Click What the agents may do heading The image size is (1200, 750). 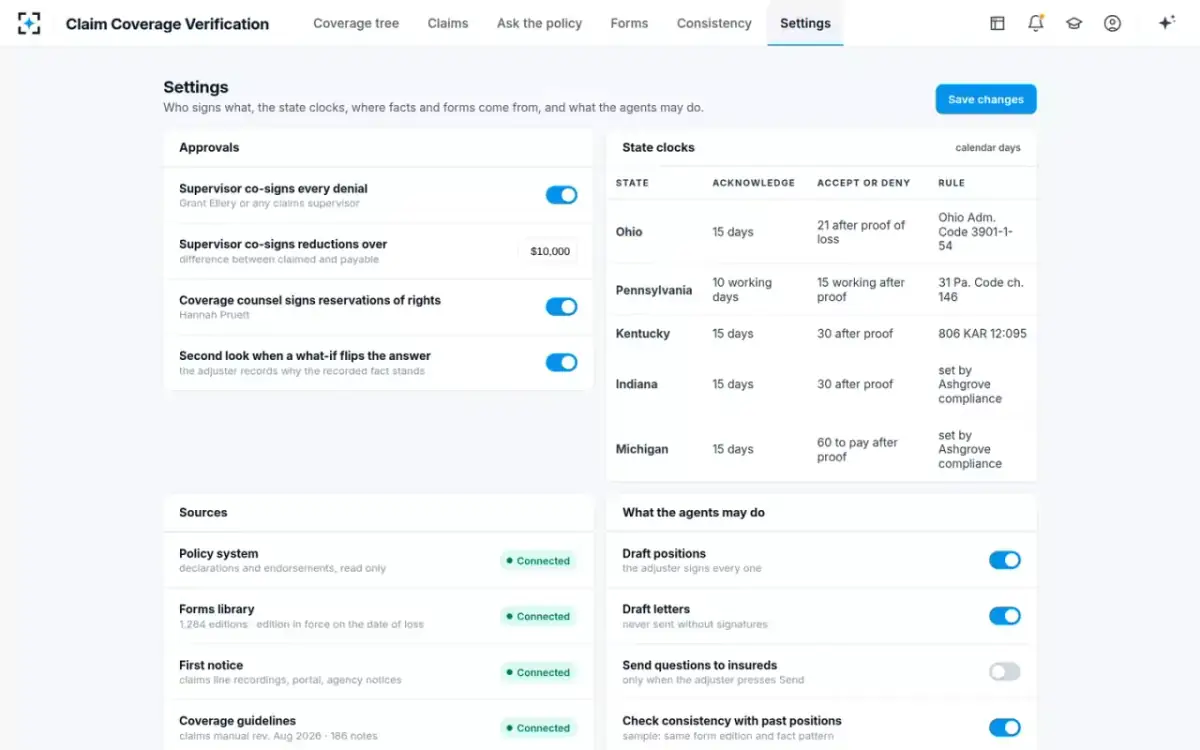tap(693, 512)
